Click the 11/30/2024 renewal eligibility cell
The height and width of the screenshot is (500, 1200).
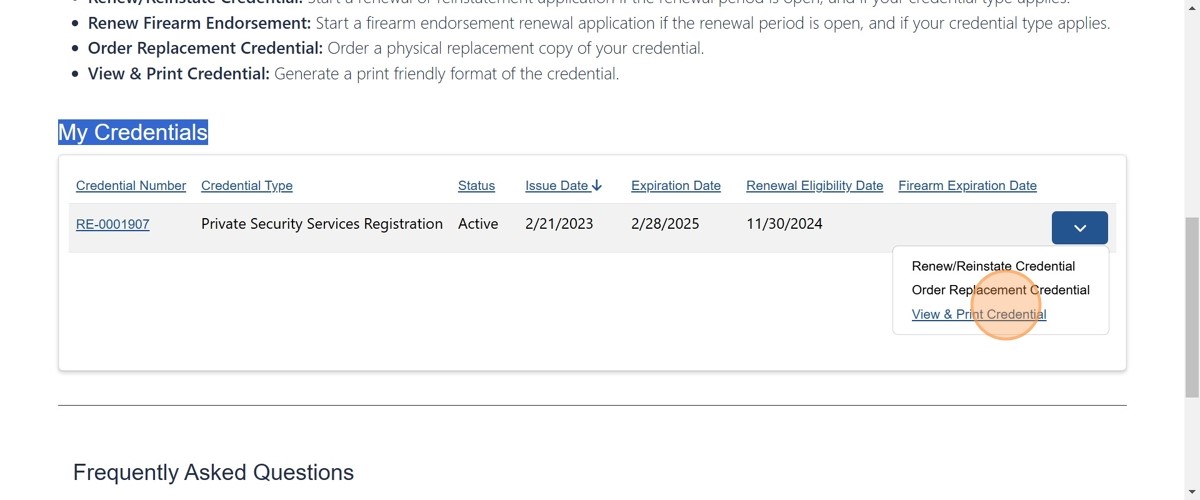tap(784, 224)
